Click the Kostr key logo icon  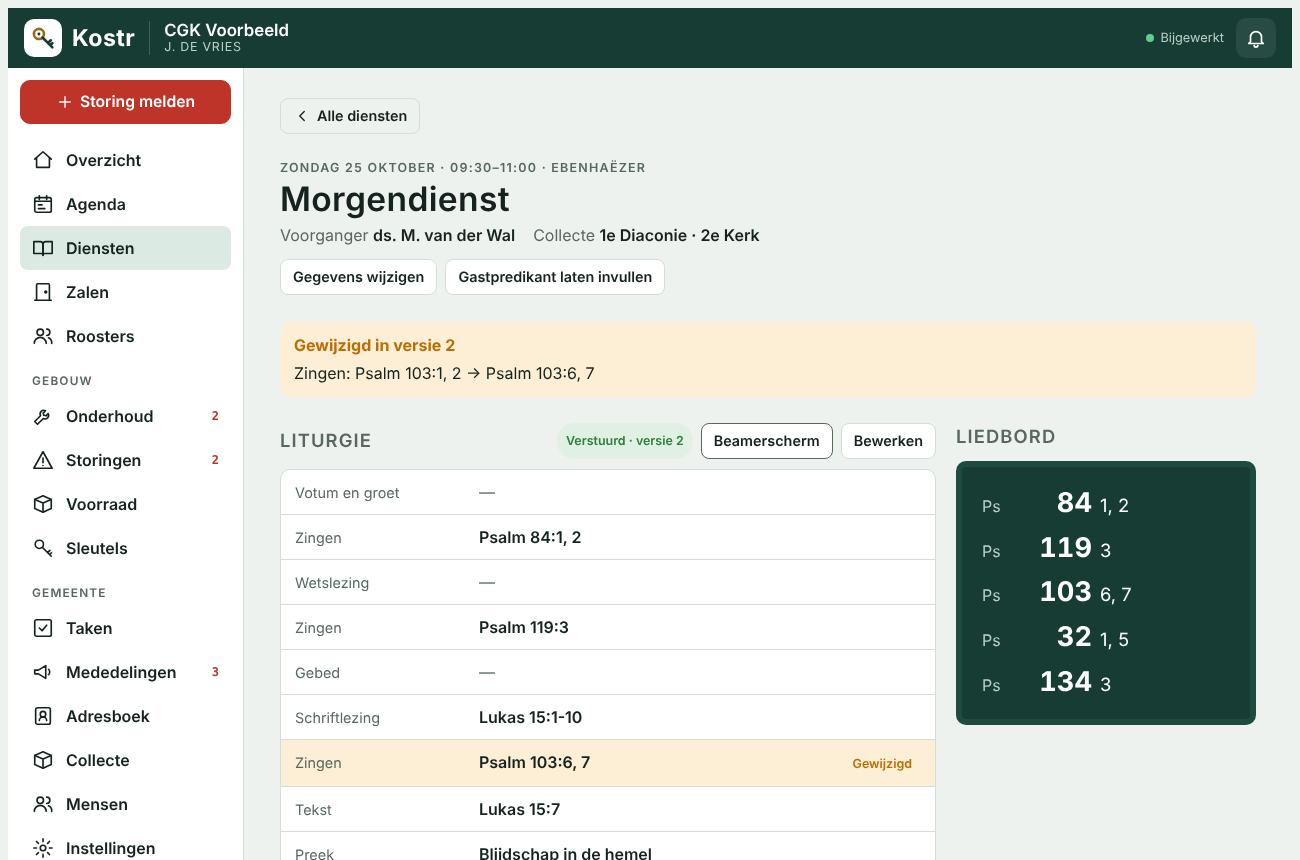(43, 38)
